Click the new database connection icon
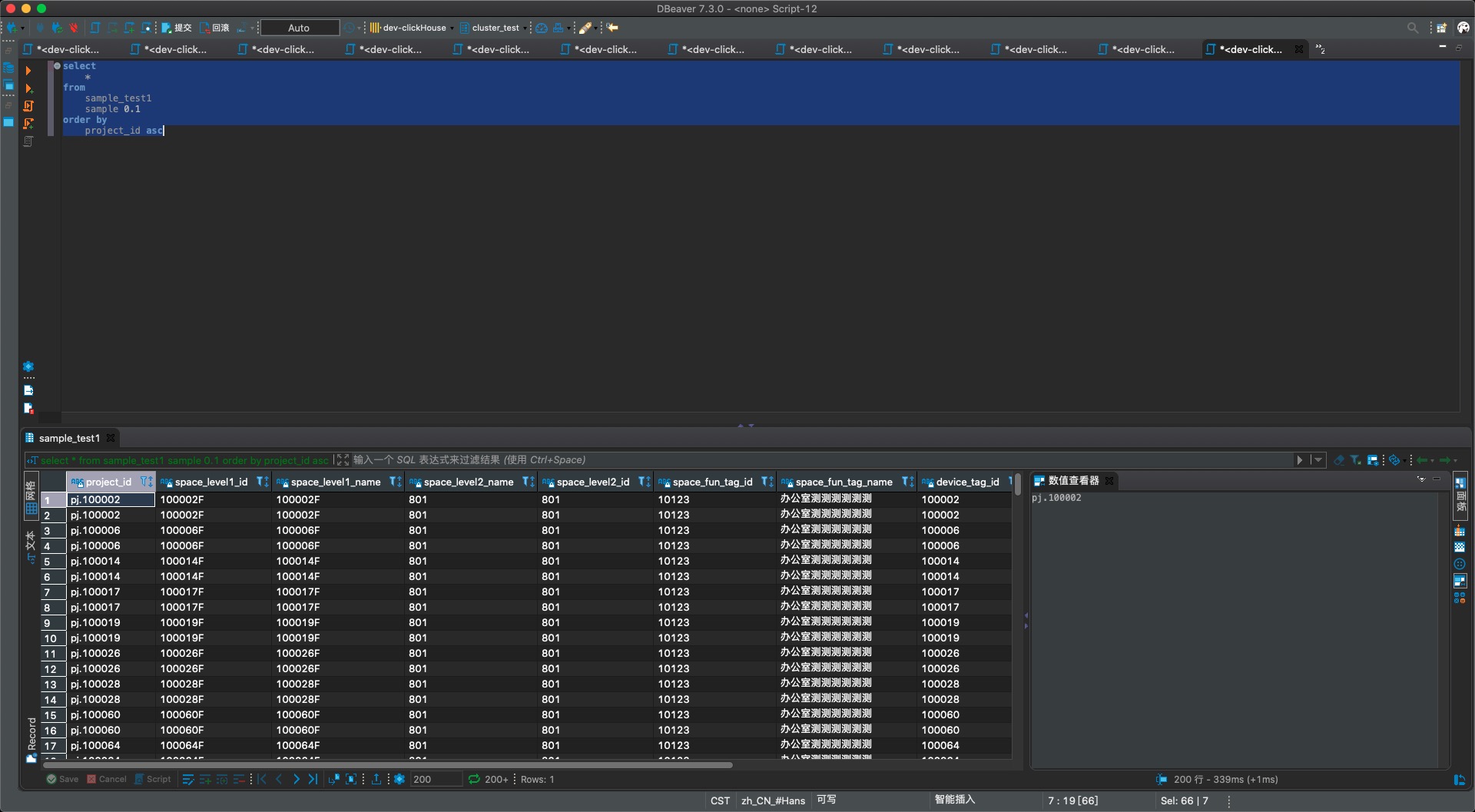Screen dimensions: 1475x812 point(12,28)
